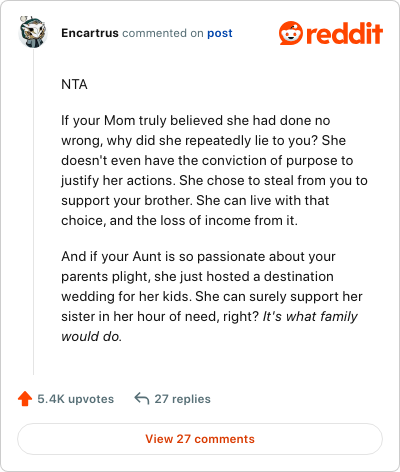Click the Reddit Snoo mascot icon
Screen dimensions: 400x472
point(291,33)
